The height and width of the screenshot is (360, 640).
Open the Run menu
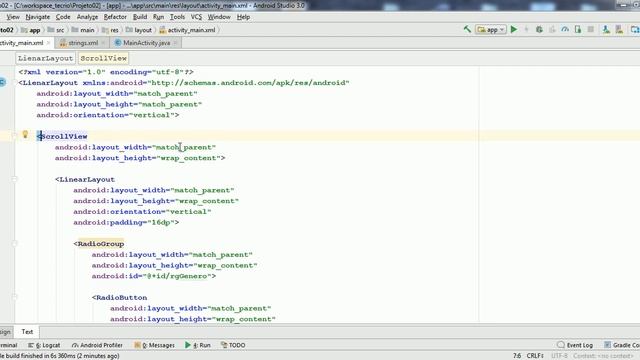(158, 17)
